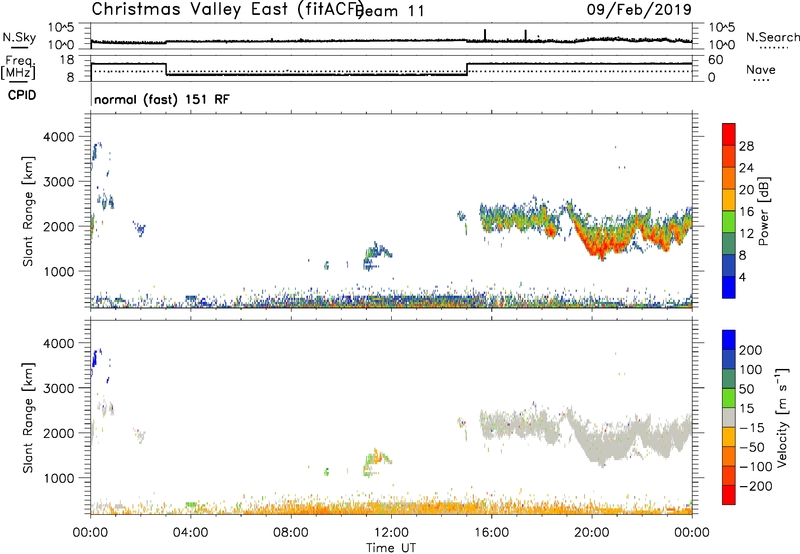The image size is (800, 554).
Task: Click the 08:00 time tick label
Action: (x=290, y=533)
